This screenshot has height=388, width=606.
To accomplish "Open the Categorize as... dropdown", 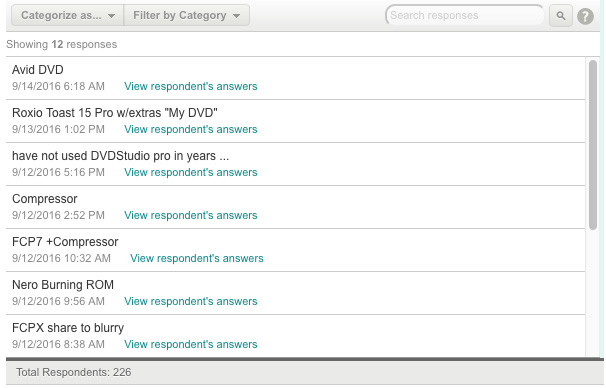I will click(68, 15).
